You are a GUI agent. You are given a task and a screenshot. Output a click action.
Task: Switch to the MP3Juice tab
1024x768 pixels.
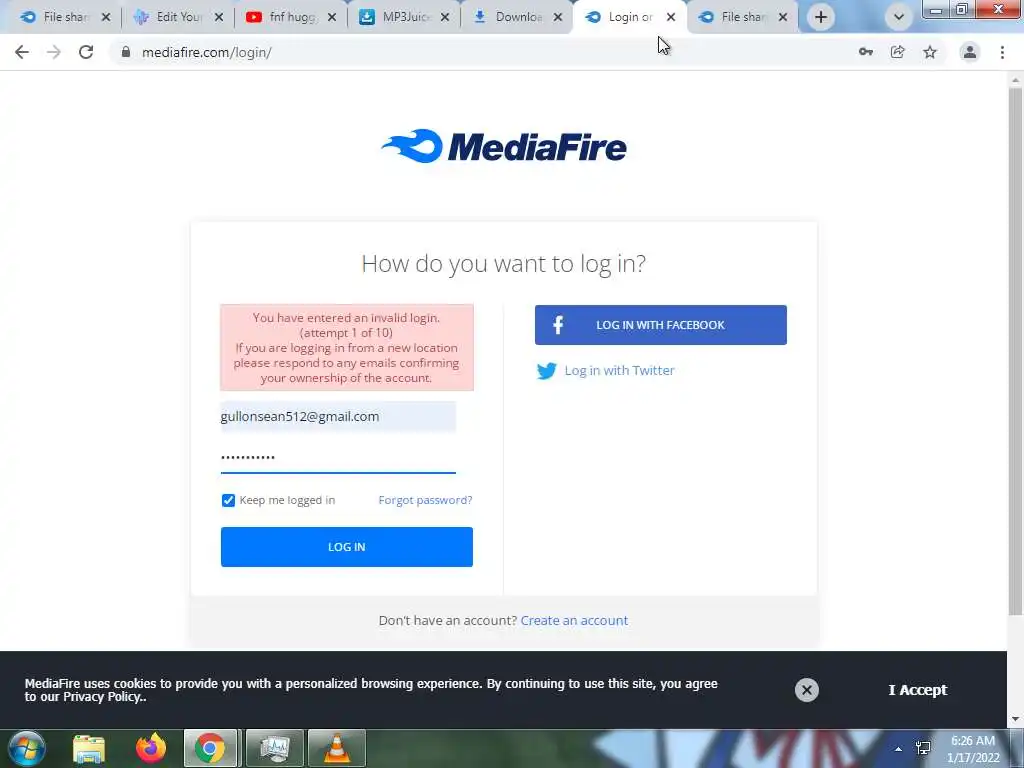(x=404, y=17)
